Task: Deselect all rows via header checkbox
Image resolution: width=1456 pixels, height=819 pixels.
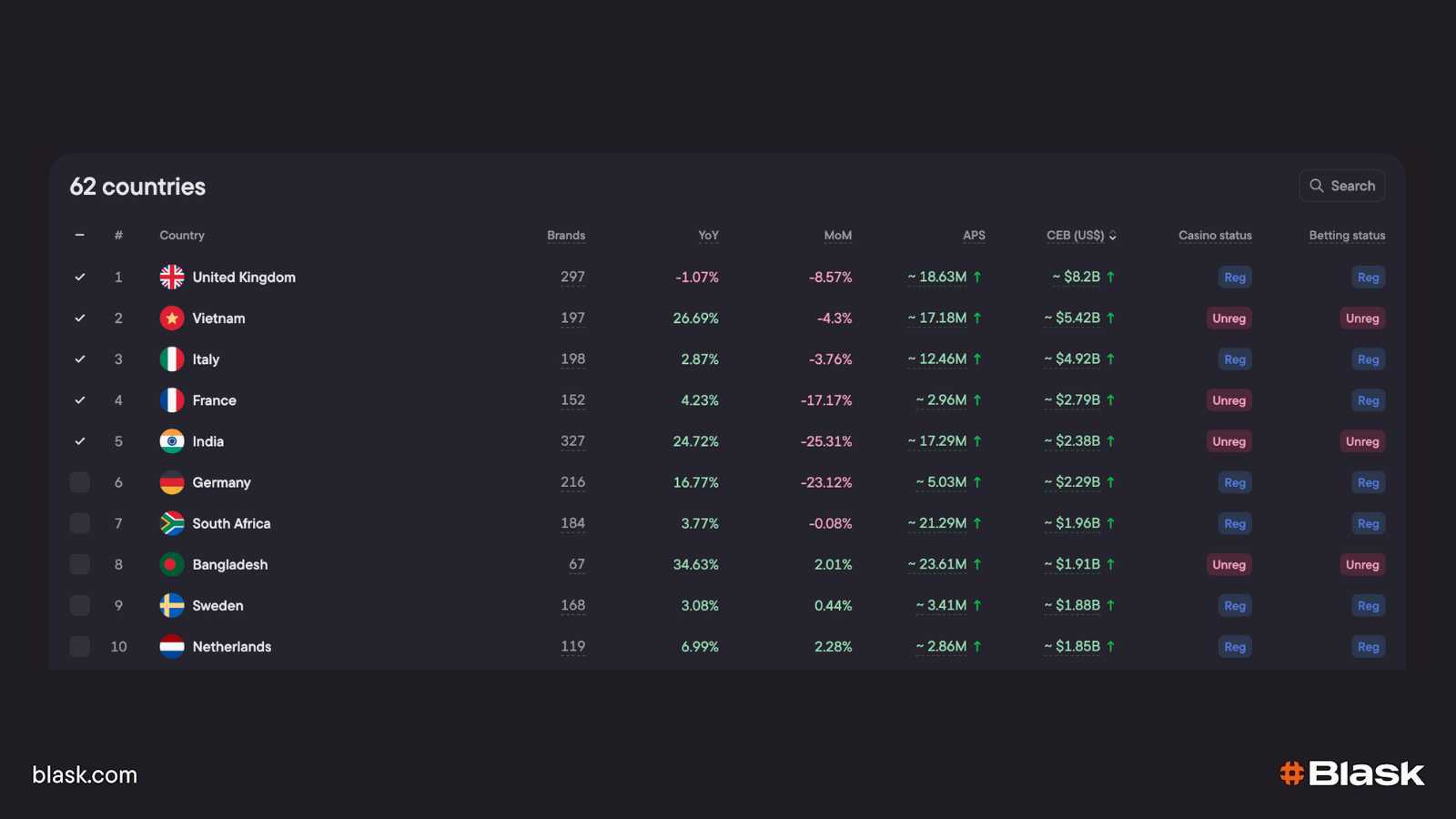Action: 80,235
